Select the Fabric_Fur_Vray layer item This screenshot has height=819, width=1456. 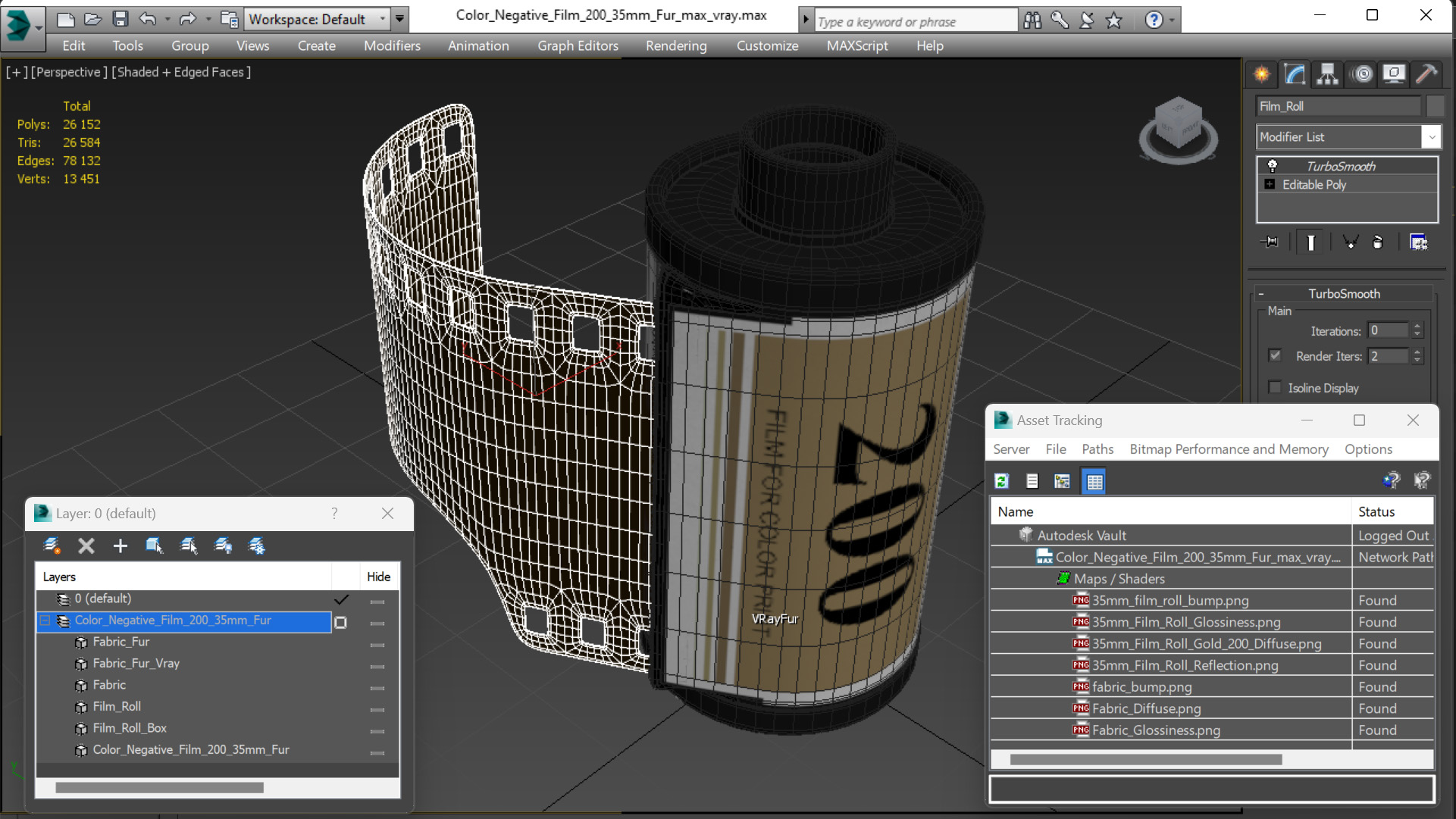[x=136, y=663]
